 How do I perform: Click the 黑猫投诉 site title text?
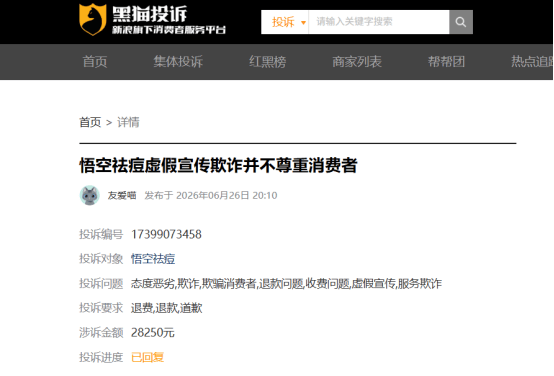150,14
